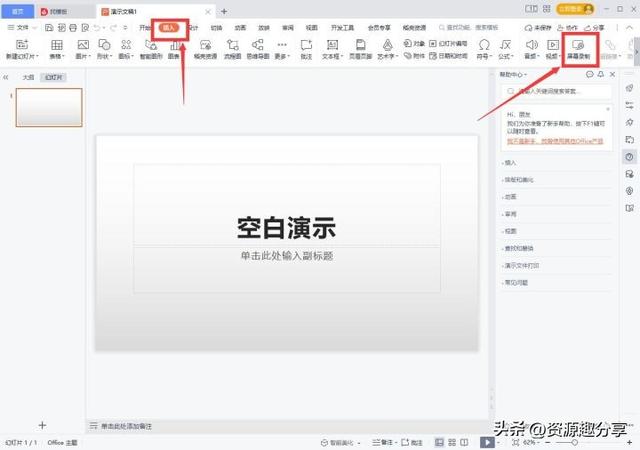Viewport: 640px width, 450px height.
Task: Click the help question-mark icon in right sidebar
Action: [629, 157]
